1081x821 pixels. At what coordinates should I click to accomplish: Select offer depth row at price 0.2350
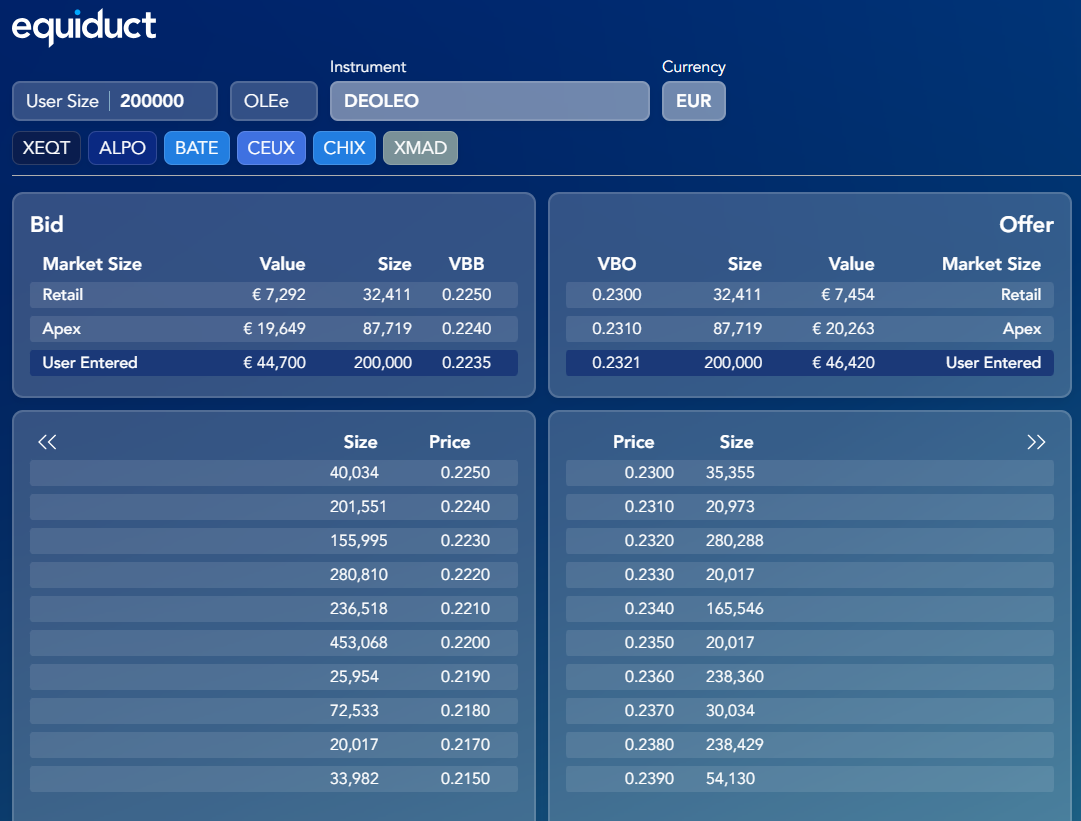click(x=809, y=642)
